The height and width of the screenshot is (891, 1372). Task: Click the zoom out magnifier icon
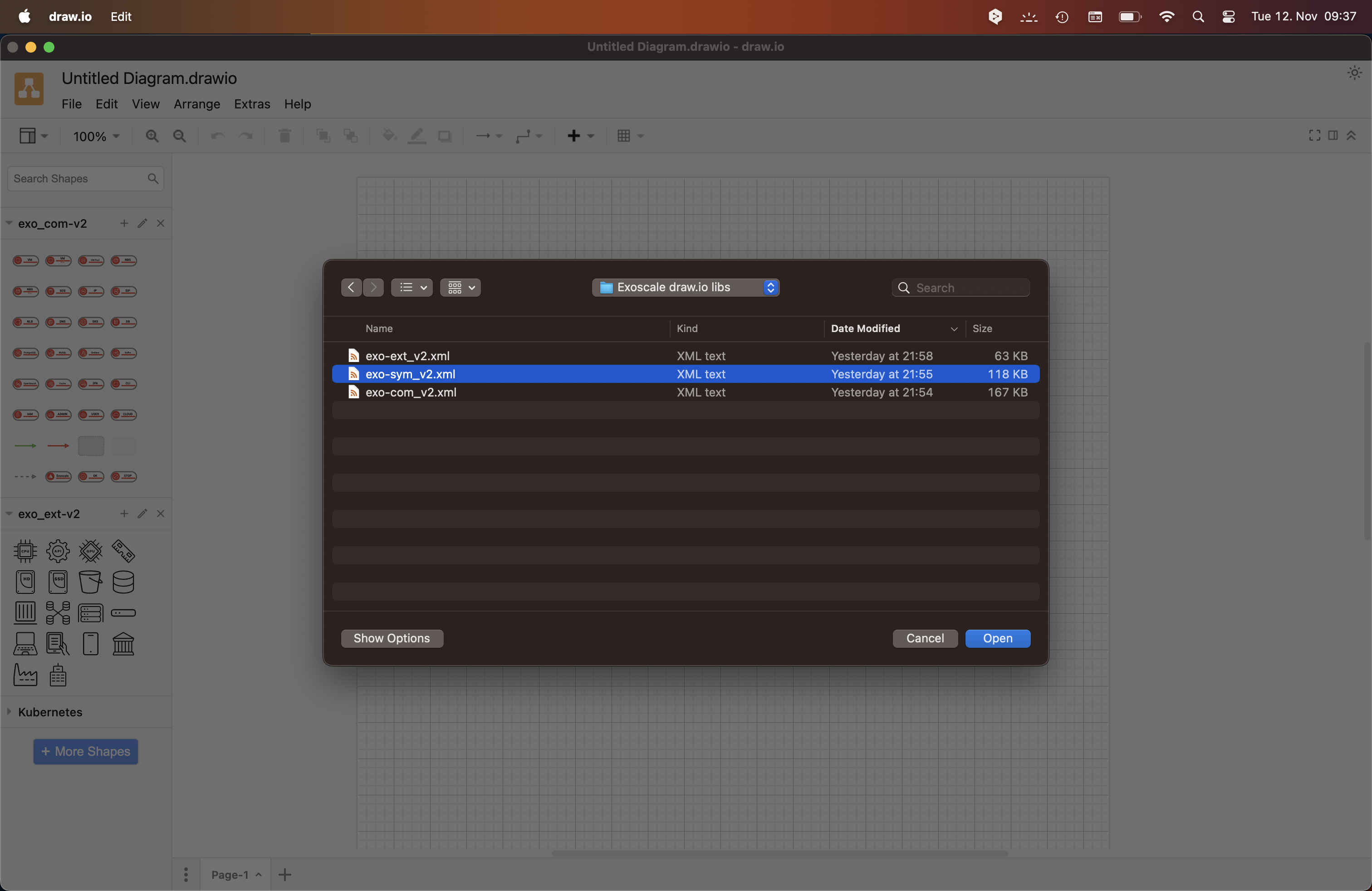click(x=180, y=136)
